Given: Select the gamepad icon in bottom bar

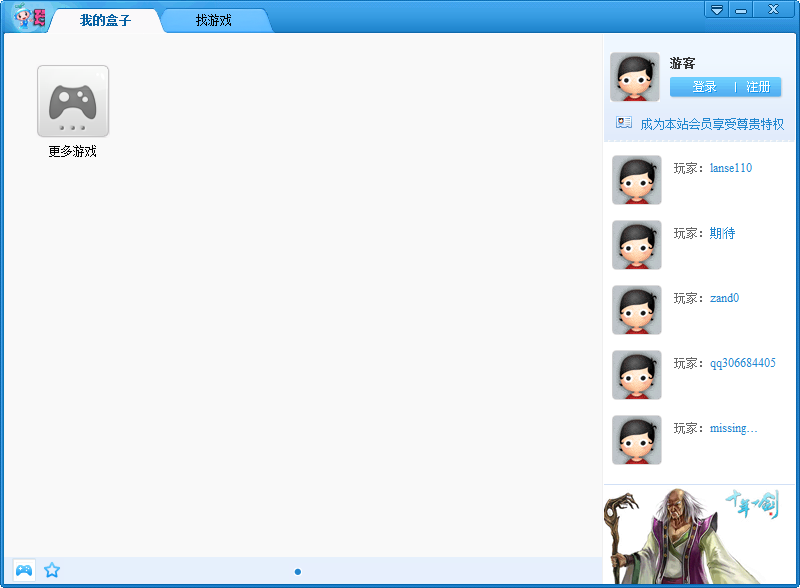Looking at the screenshot, I should click(24, 570).
